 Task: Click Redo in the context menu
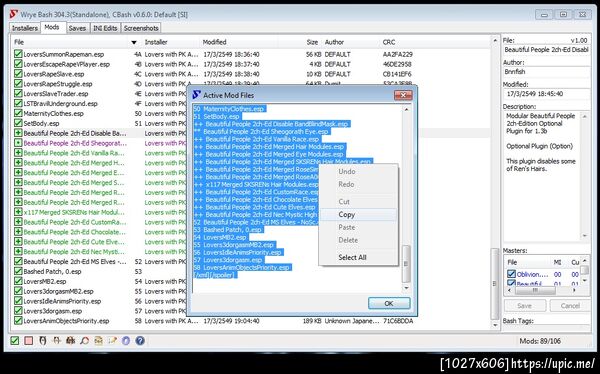(358, 184)
